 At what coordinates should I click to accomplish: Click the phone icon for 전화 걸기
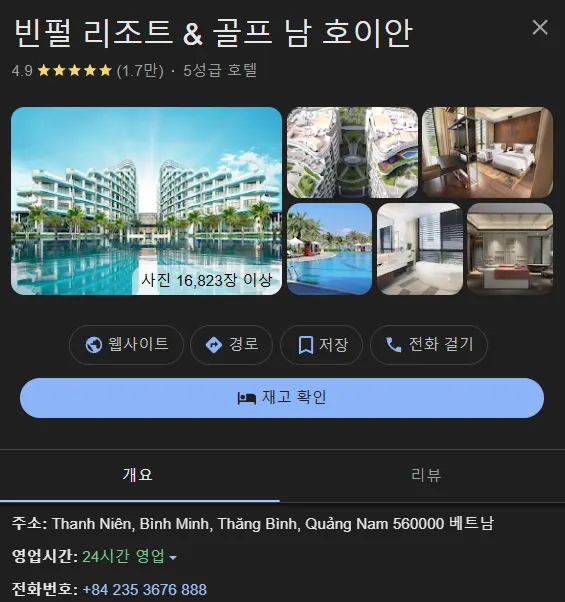(x=393, y=345)
